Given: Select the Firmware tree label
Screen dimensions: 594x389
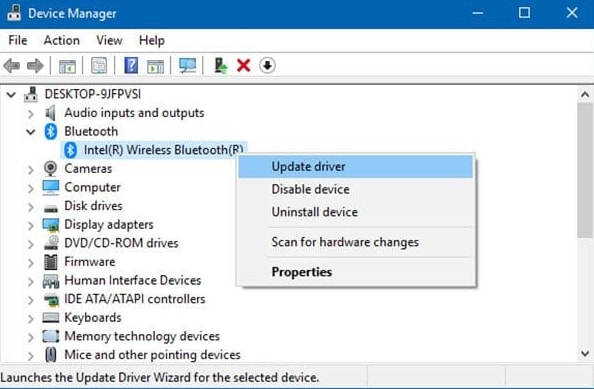Looking at the screenshot, I should pyautogui.click(x=90, y=262).
